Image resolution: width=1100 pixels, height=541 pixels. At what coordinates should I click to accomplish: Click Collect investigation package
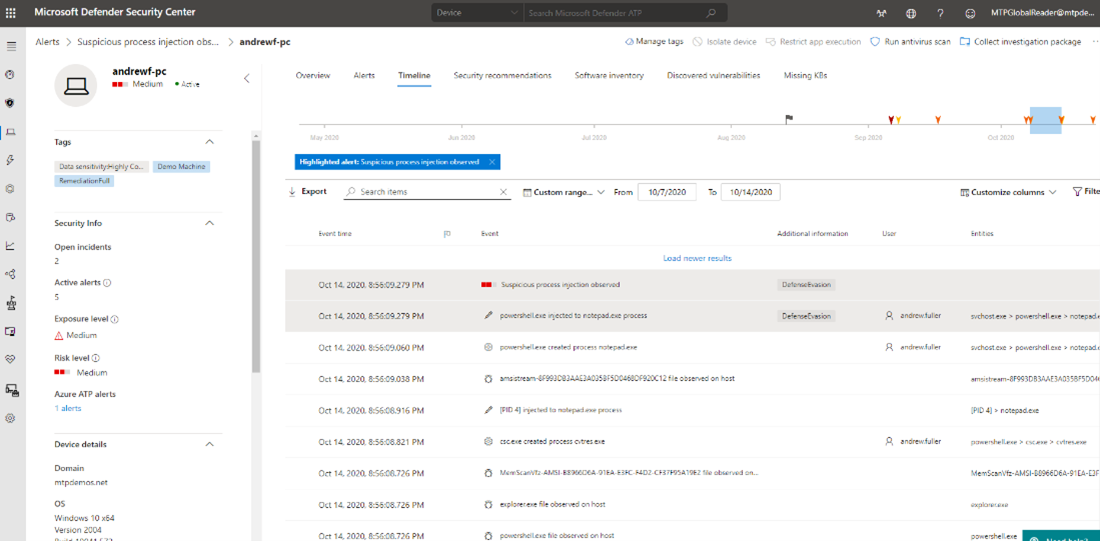coord(1020,41)
